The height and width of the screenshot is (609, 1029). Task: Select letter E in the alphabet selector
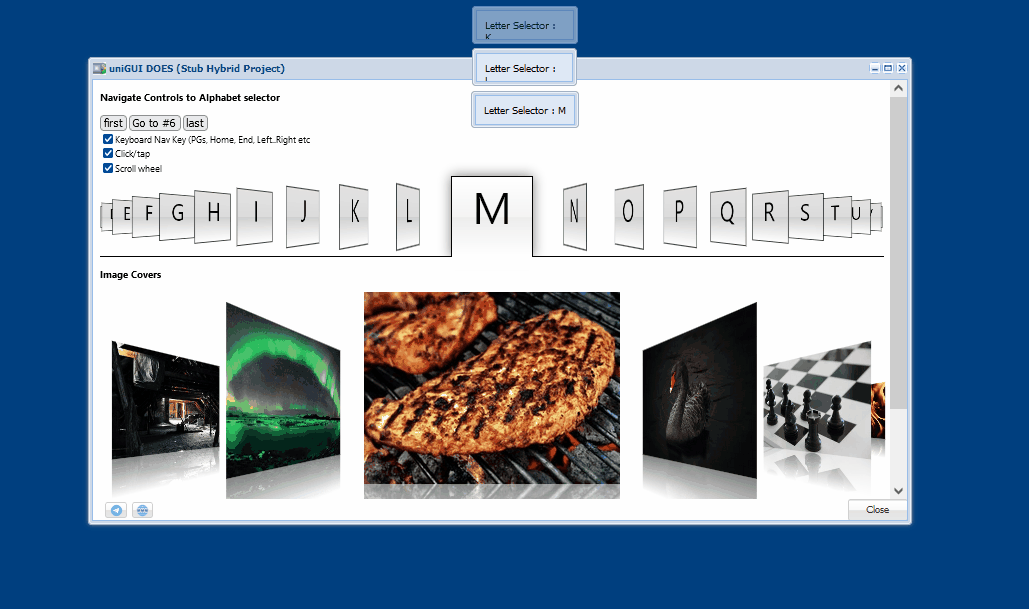coord(123,215)
